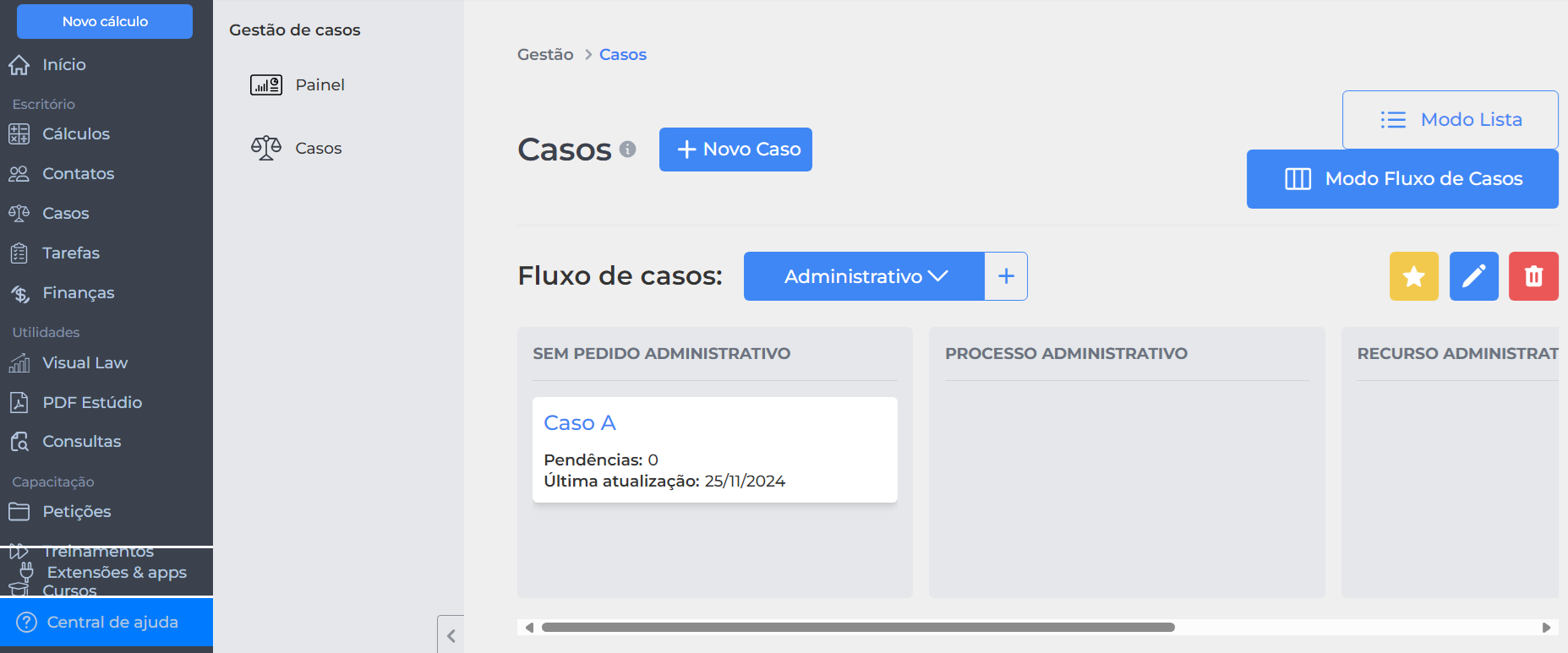Switch to Modo Lista view
The image size is (1568, 653).
(1451, 120)
